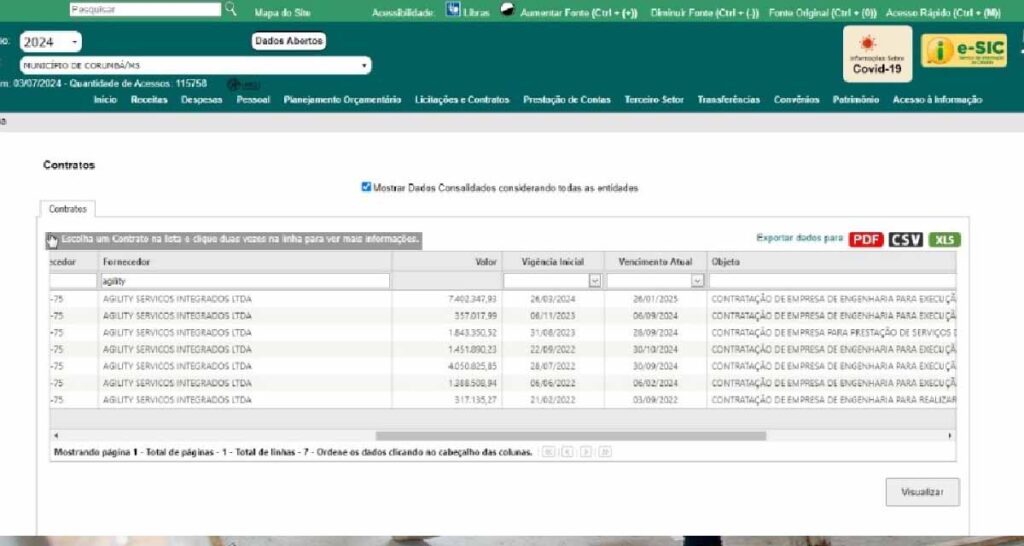Click the table scroll right arrow
The height and width of the screenshot is (546, 1024).
tap(950, 436)
